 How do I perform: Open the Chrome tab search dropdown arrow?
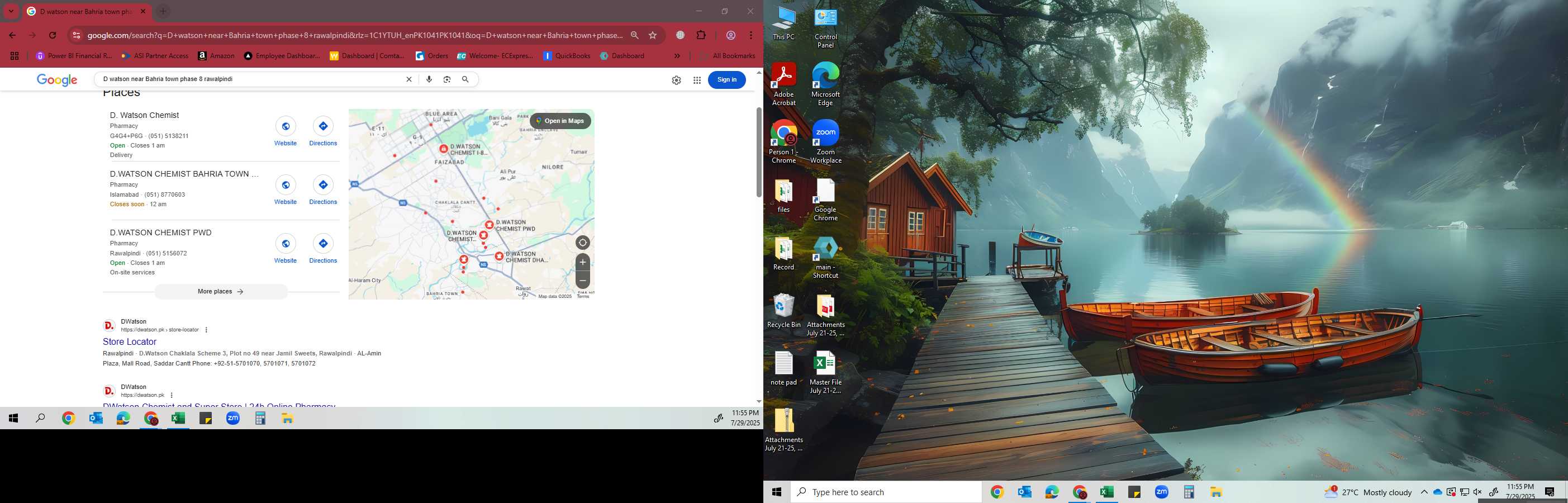pos(11,11)
